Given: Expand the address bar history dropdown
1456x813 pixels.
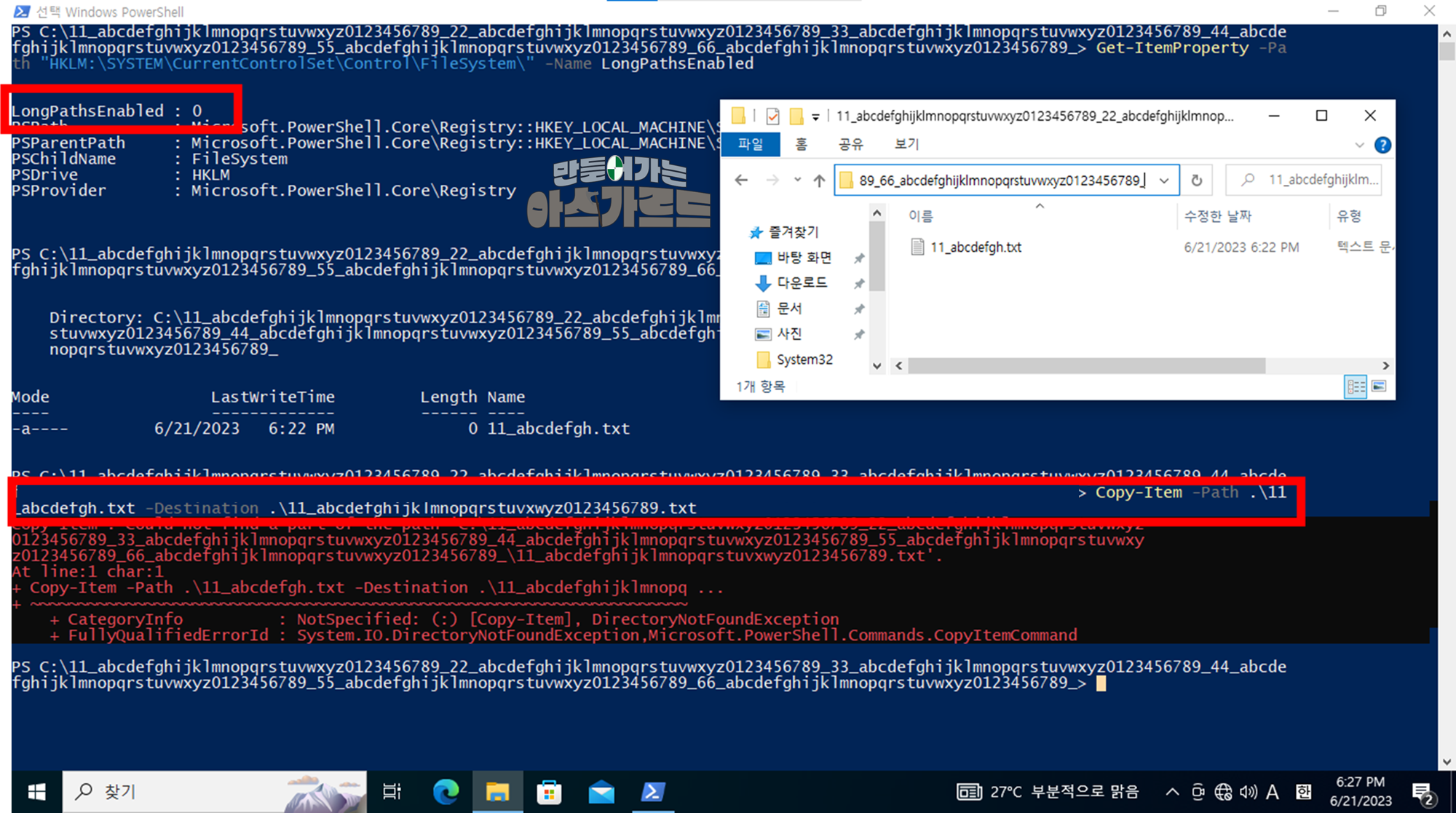Looking at the screenshot, I should (x=1164, y=180).
